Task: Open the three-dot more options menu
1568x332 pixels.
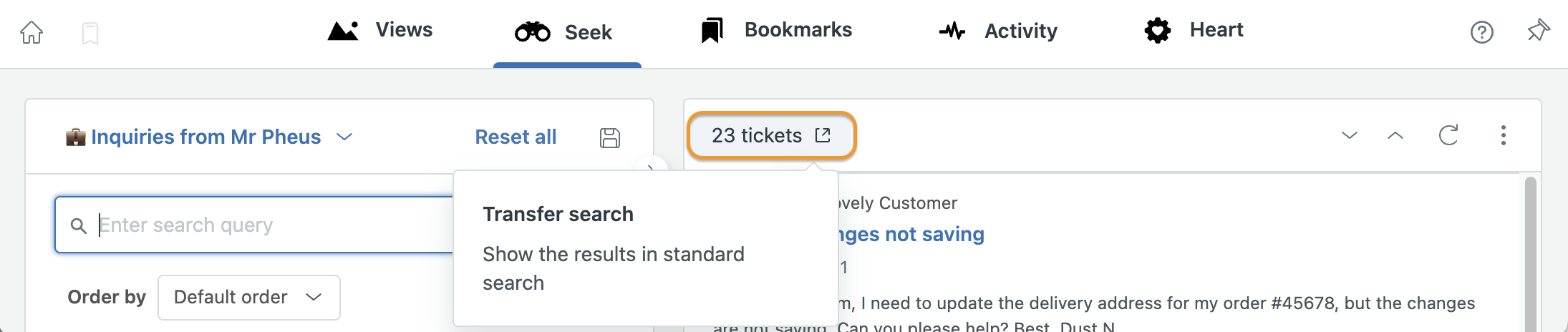Action: 1504,135
